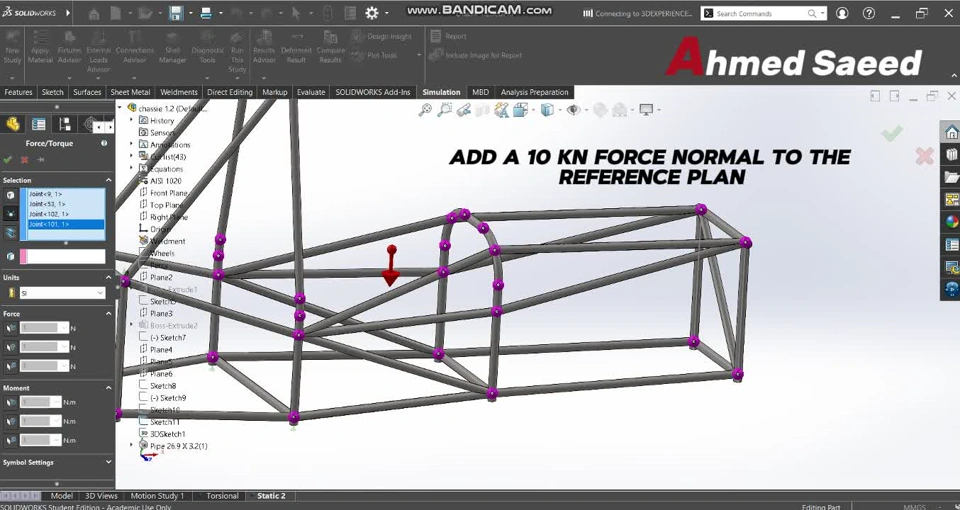Screen dimensions: 960x510
Task: Open the Appearances color ball tab in the task pane
Action: click(x=951, y=222)
